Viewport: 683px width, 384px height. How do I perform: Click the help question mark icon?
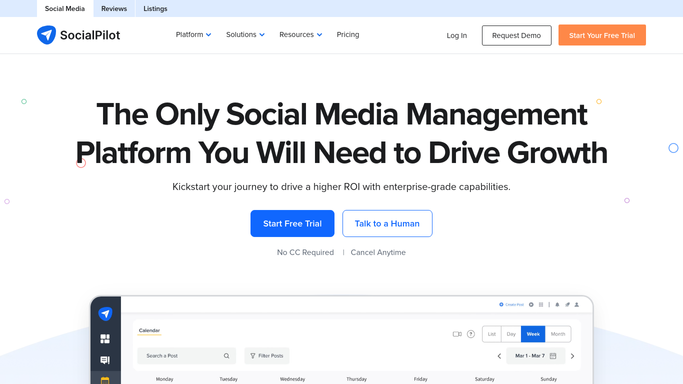(x=471, y=334)
